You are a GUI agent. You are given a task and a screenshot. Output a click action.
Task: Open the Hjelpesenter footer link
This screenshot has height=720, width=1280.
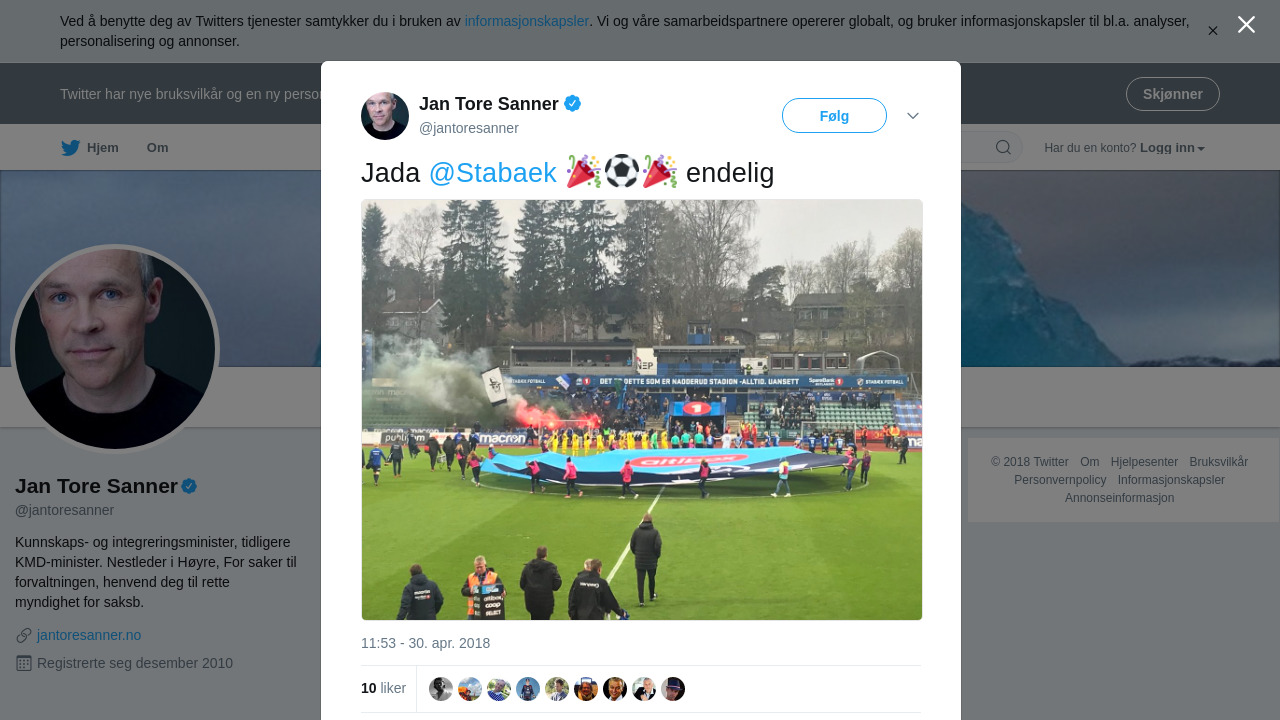click(1144, 462)
